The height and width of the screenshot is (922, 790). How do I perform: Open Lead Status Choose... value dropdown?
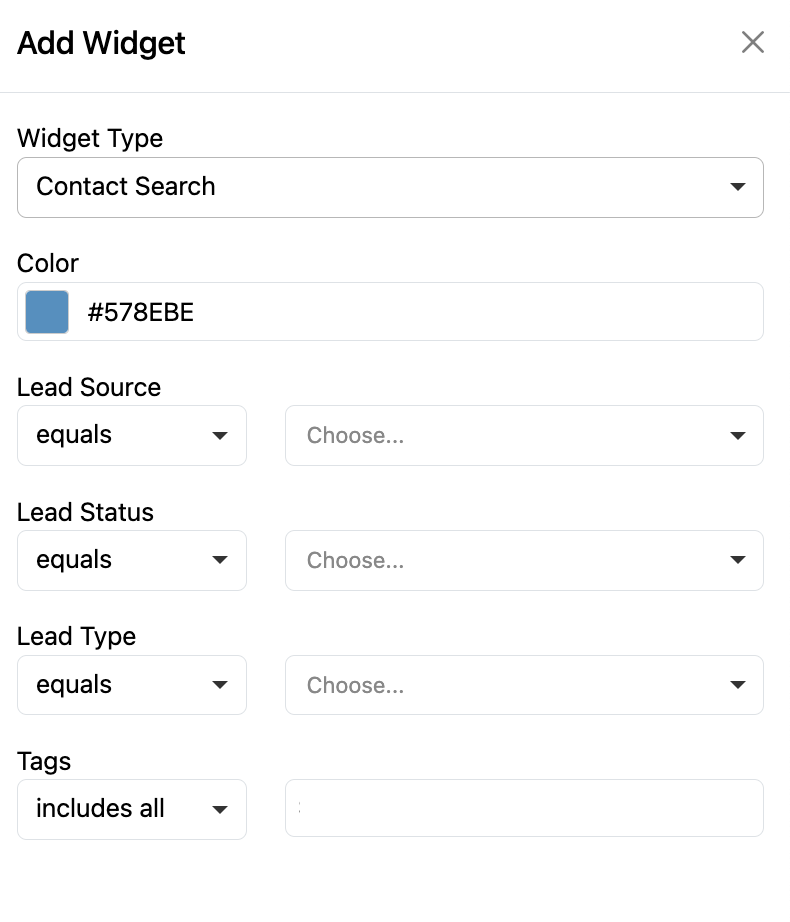pos(523,560)
